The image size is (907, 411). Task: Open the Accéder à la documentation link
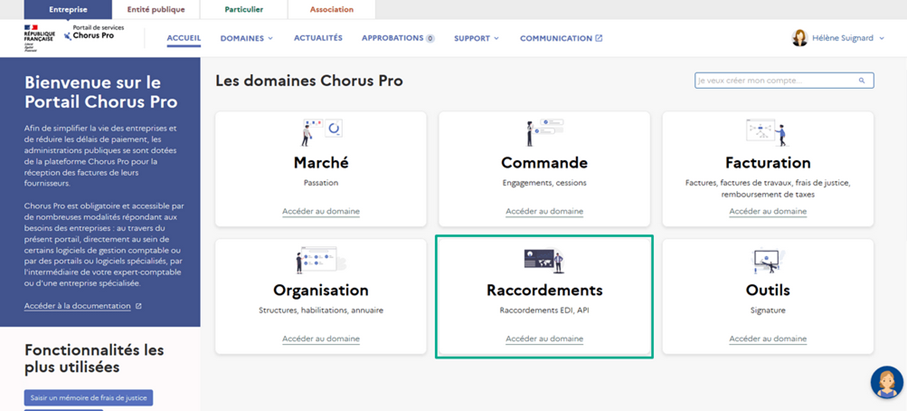pyautogui.click(x=78, y=306)
